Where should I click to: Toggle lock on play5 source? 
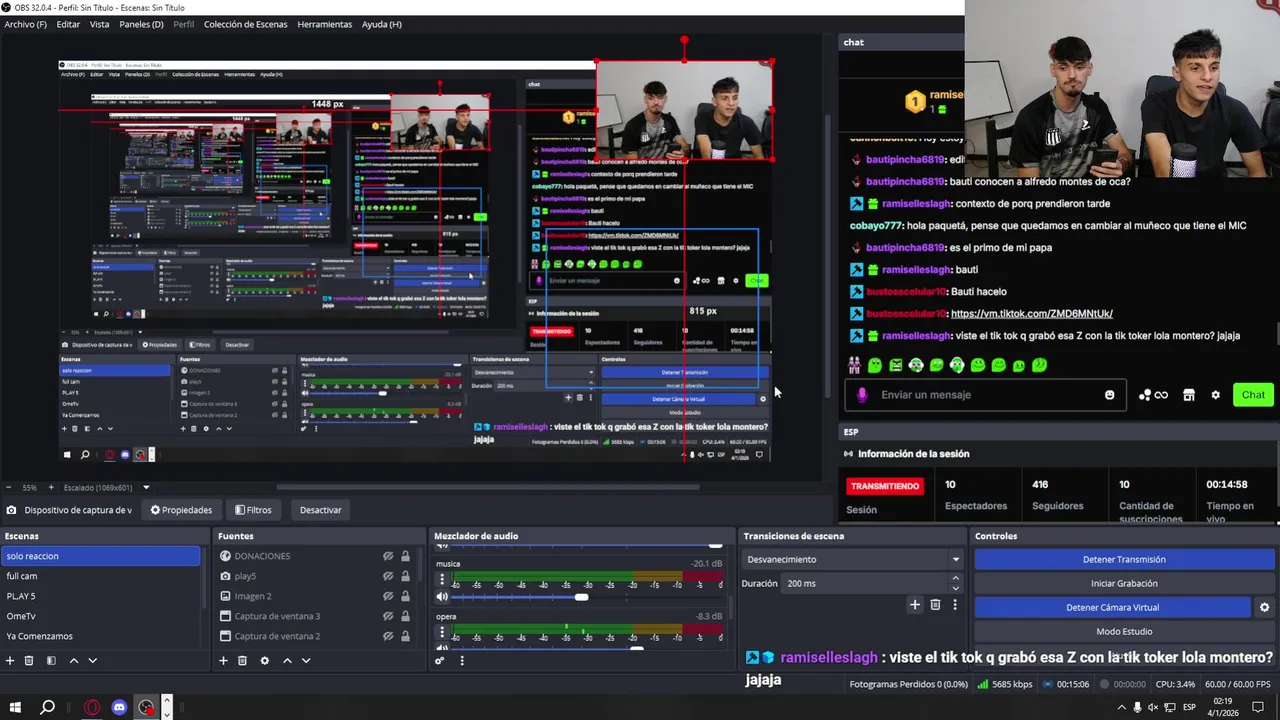(x=405, y=576)
